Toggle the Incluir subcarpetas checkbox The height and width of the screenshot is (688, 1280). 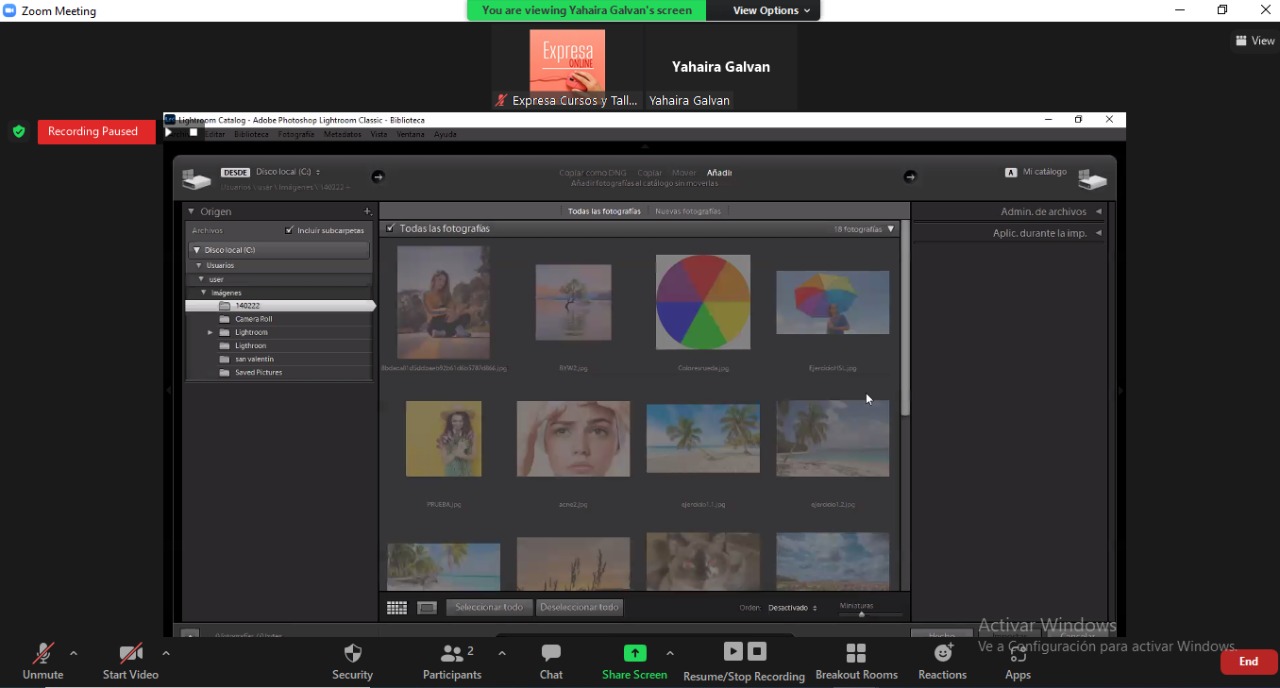point(289,230)
